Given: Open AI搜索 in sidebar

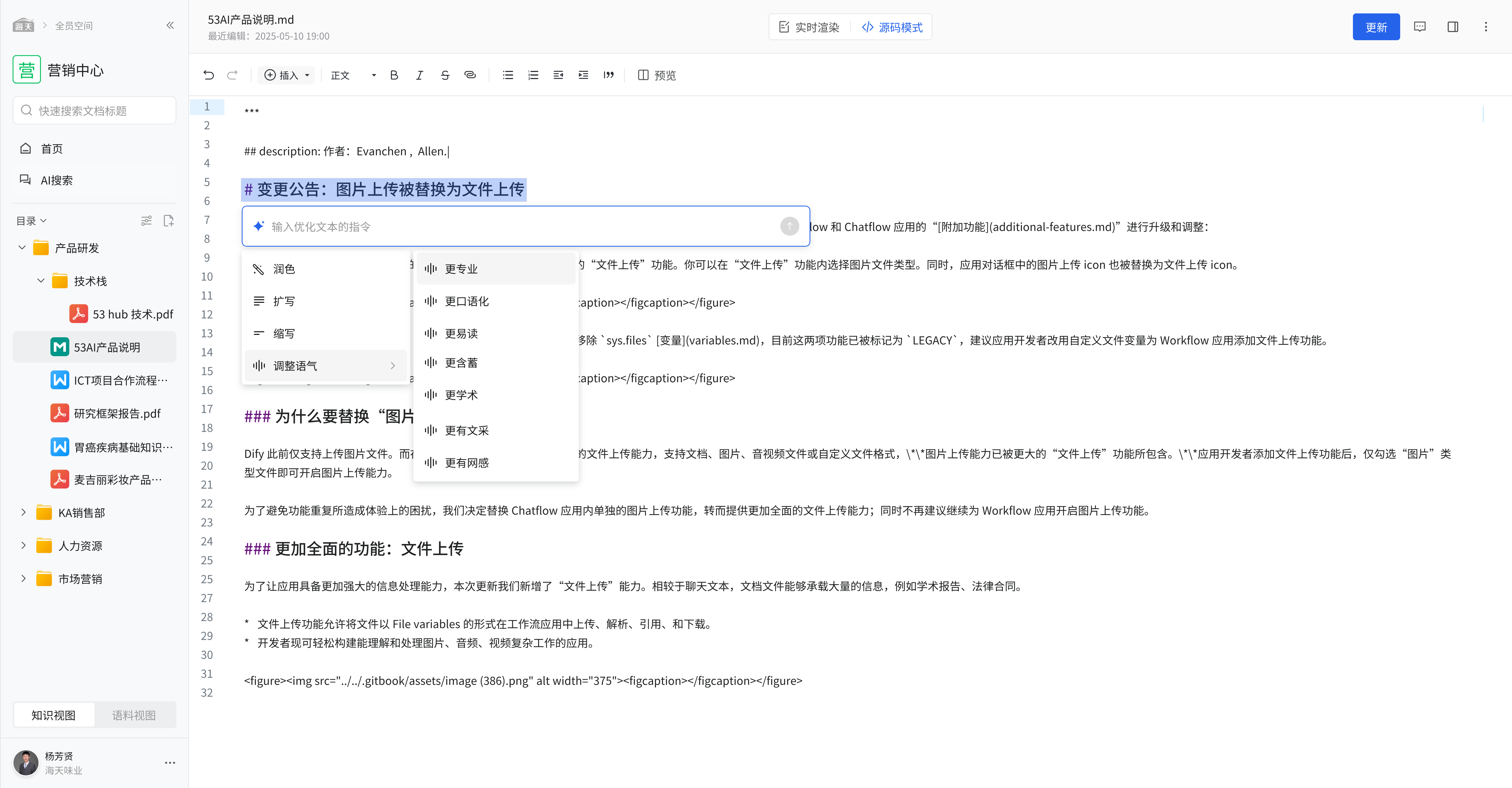Looking at the screenshot, I should 56,180.
